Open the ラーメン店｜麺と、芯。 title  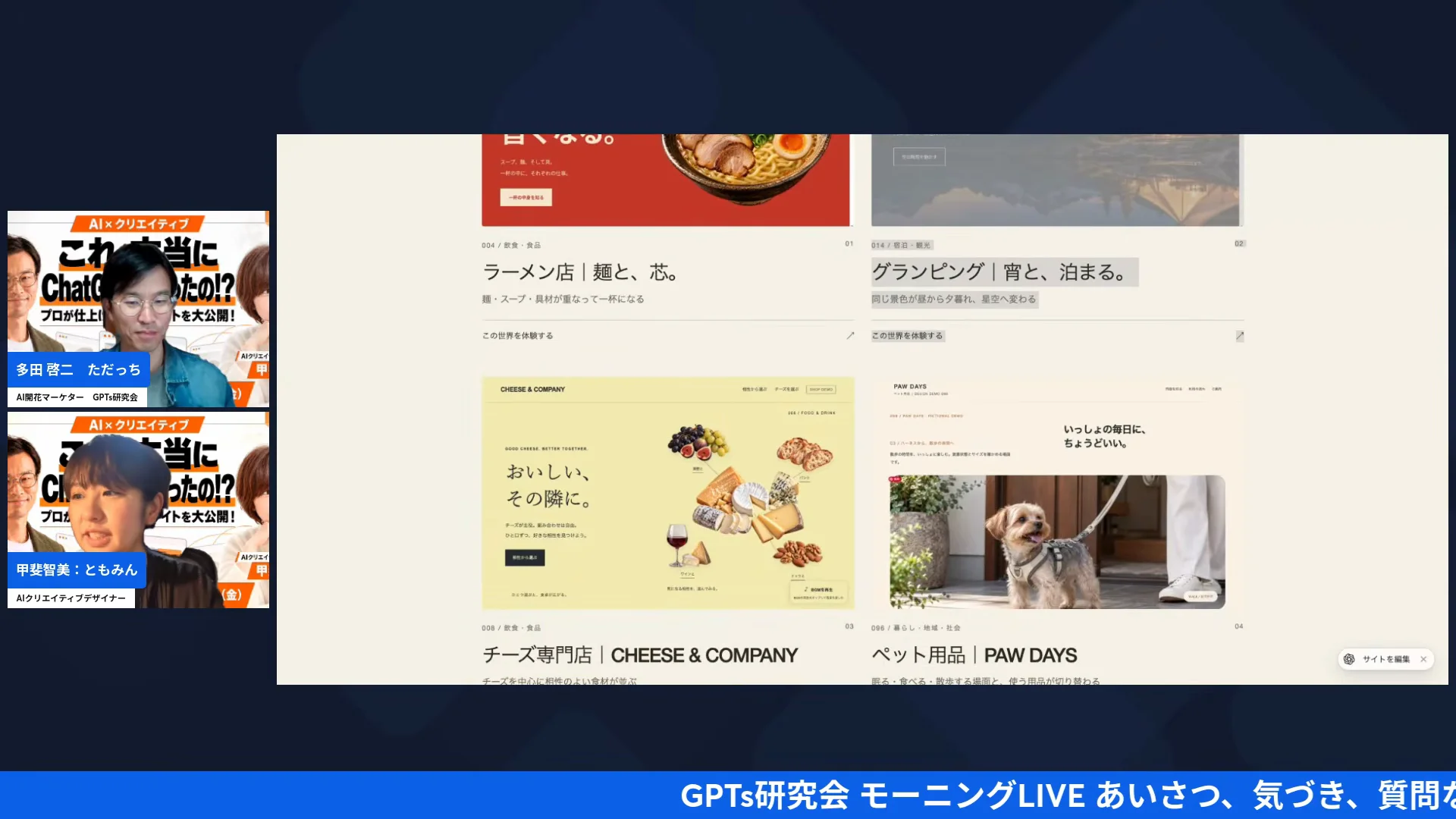click(580, 272)
